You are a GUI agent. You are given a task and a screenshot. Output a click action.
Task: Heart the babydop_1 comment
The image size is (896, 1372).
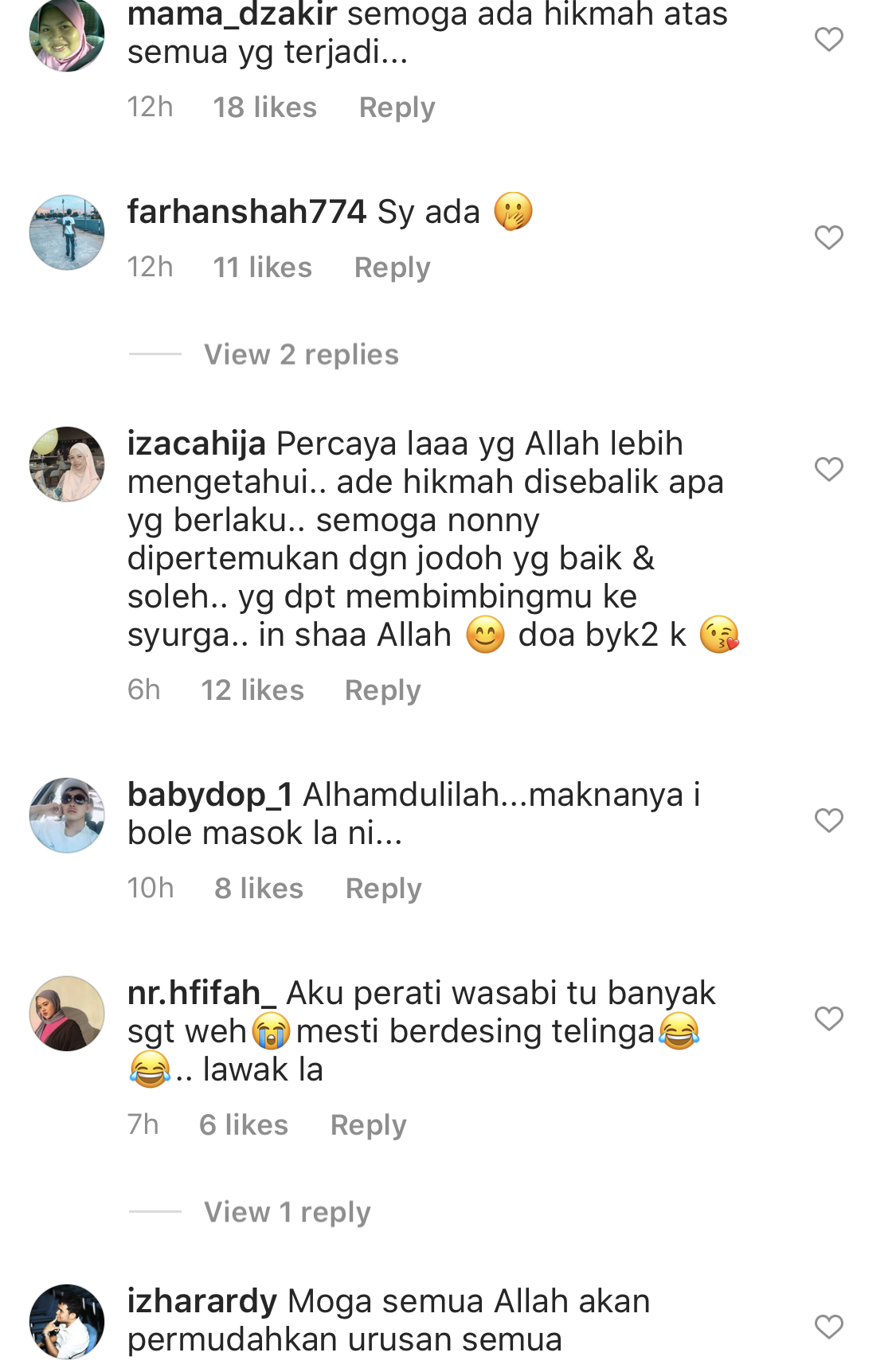tap(828, 820)
